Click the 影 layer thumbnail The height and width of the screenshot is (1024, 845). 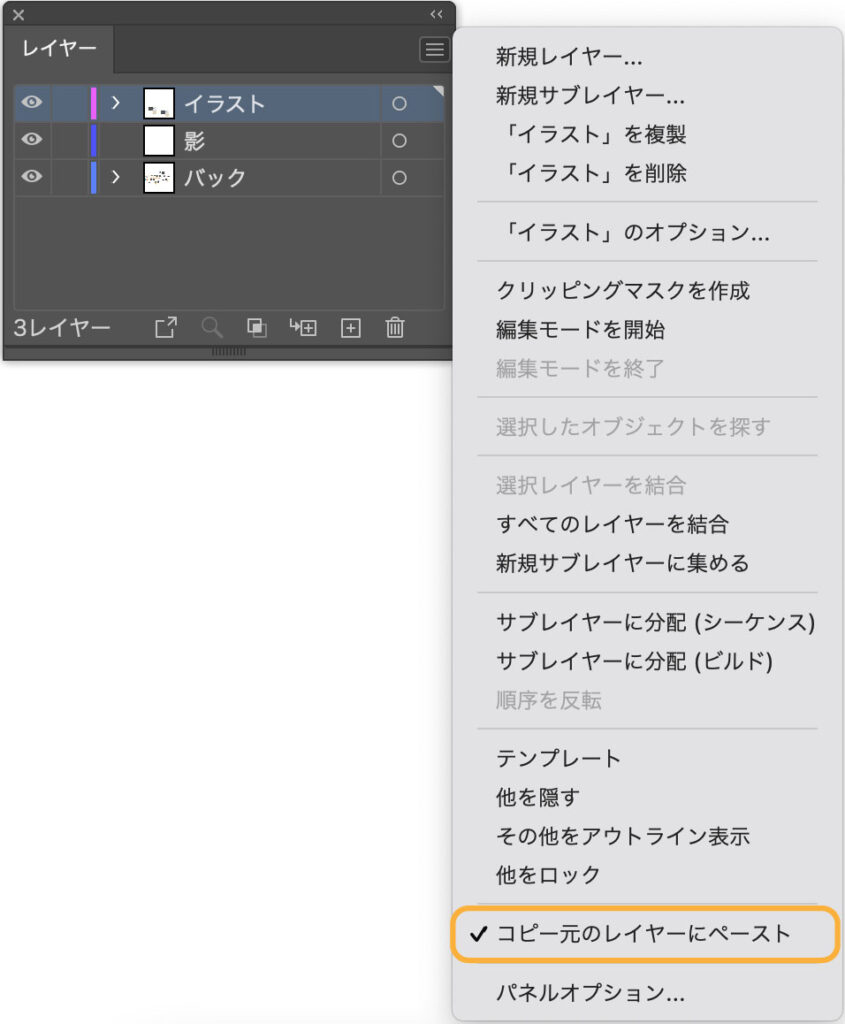[x=159, y=140]
